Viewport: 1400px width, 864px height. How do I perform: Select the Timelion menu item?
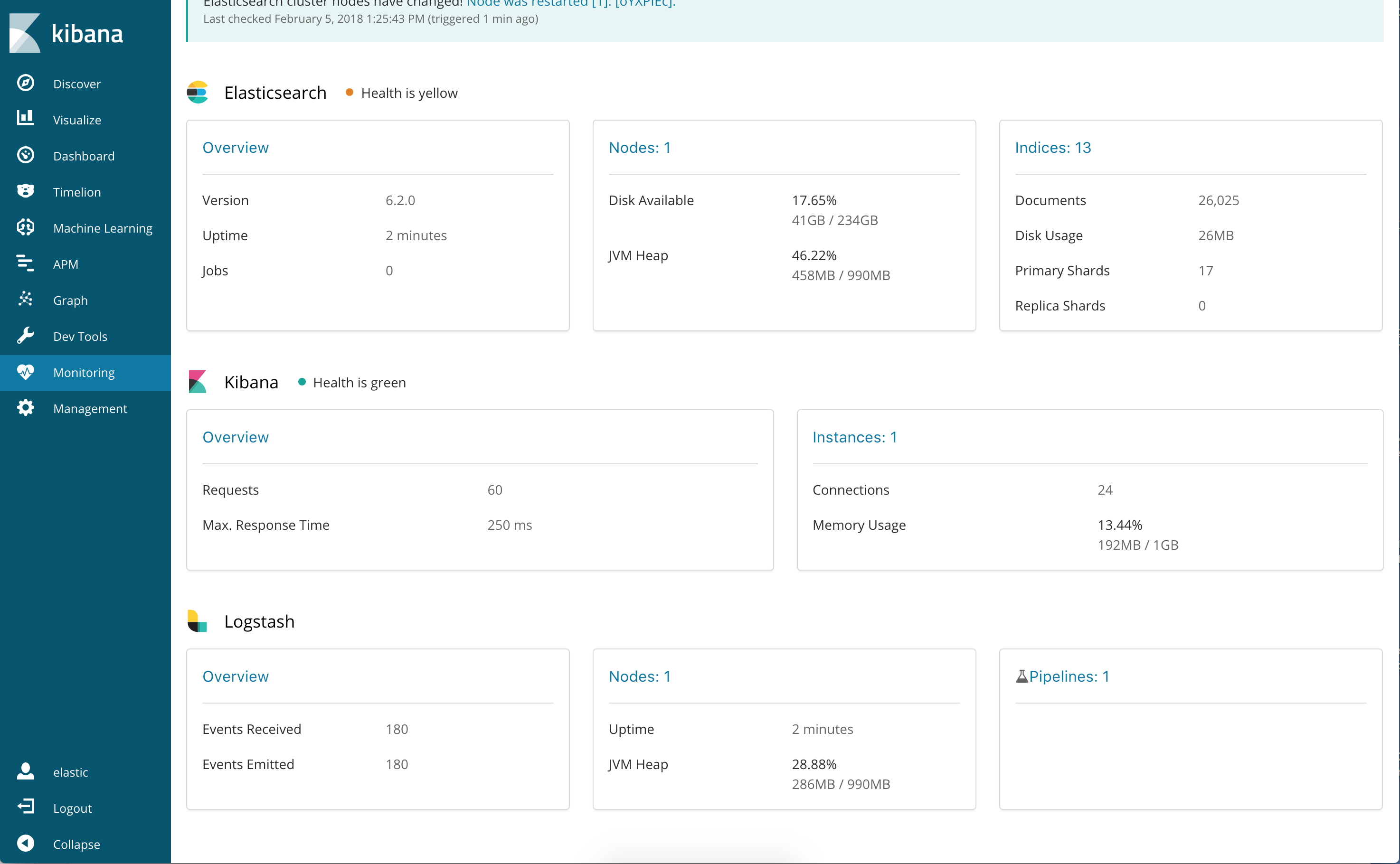tap(77, 191)
